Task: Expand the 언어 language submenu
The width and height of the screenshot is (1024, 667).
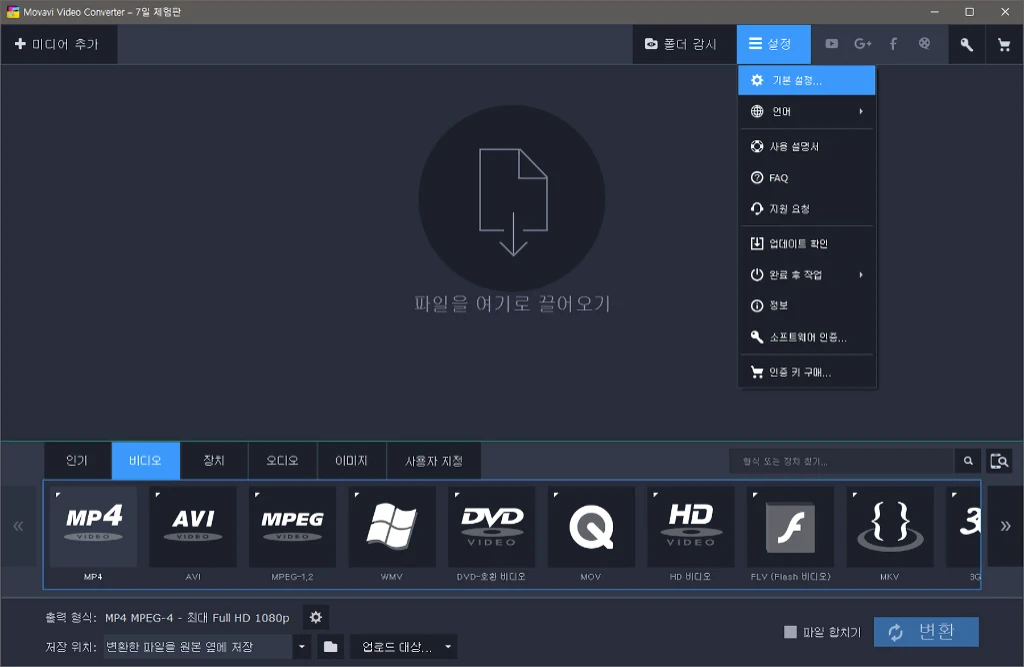Action: (807, 111)
